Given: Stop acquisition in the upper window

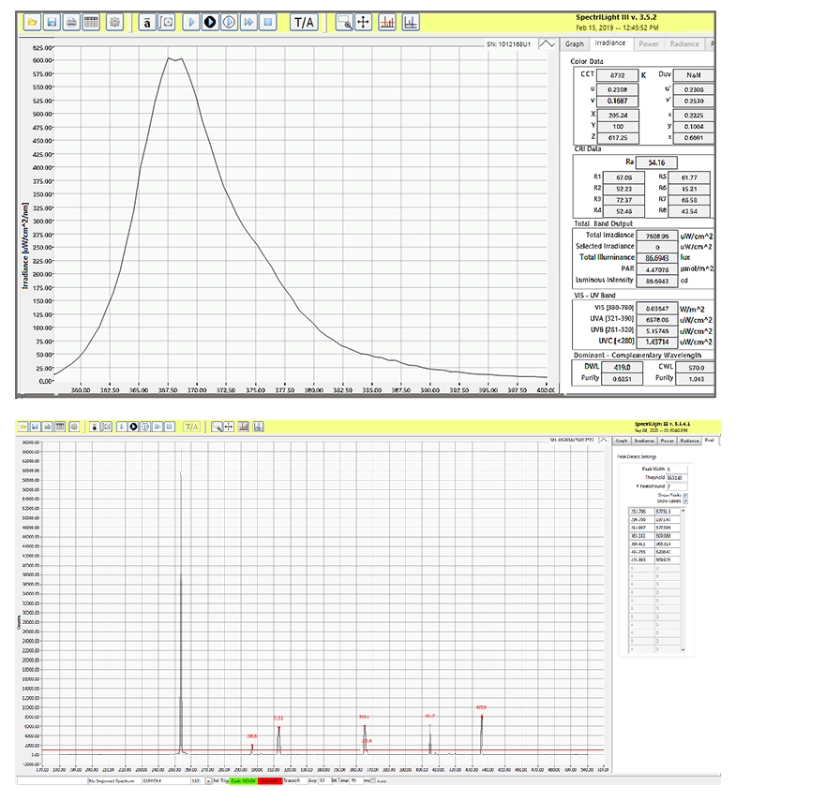Looking at the screenshot, I should tap(268, 22).
